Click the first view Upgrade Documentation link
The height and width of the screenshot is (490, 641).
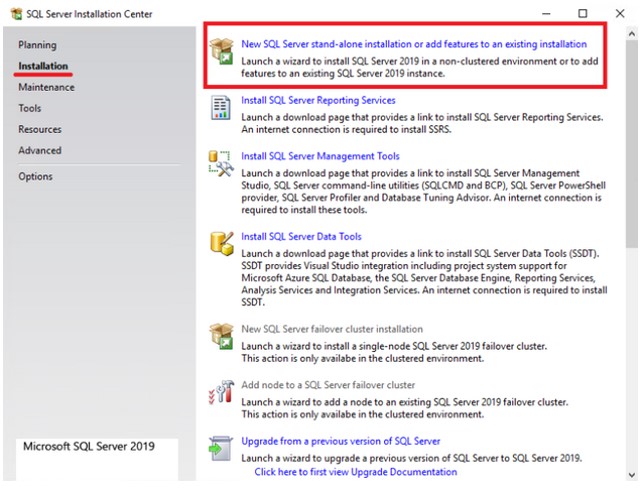pyautogui.click(x=356, y=472)
